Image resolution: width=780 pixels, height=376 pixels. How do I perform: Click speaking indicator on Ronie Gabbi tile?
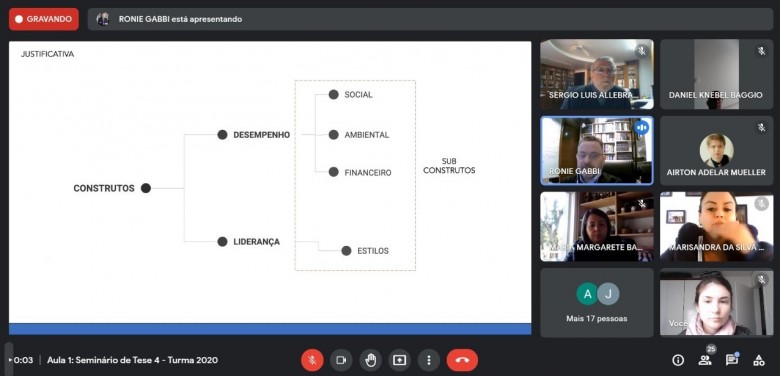pyautogui.click(x=642, y=128)
